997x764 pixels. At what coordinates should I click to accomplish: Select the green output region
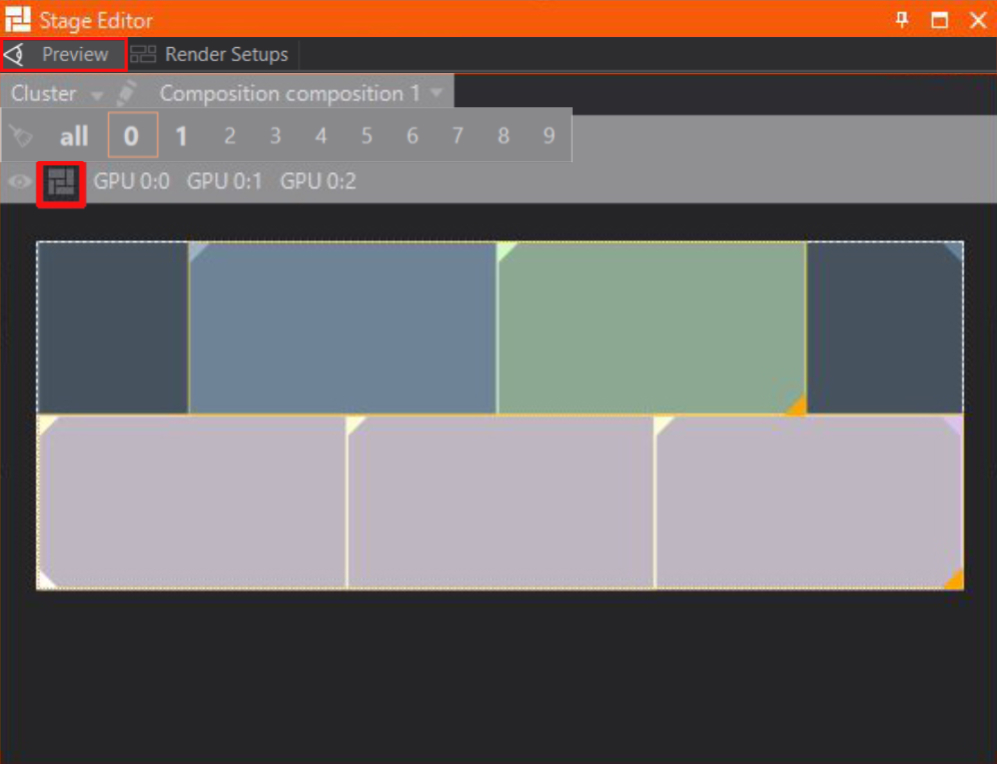(x=650, y=325)
